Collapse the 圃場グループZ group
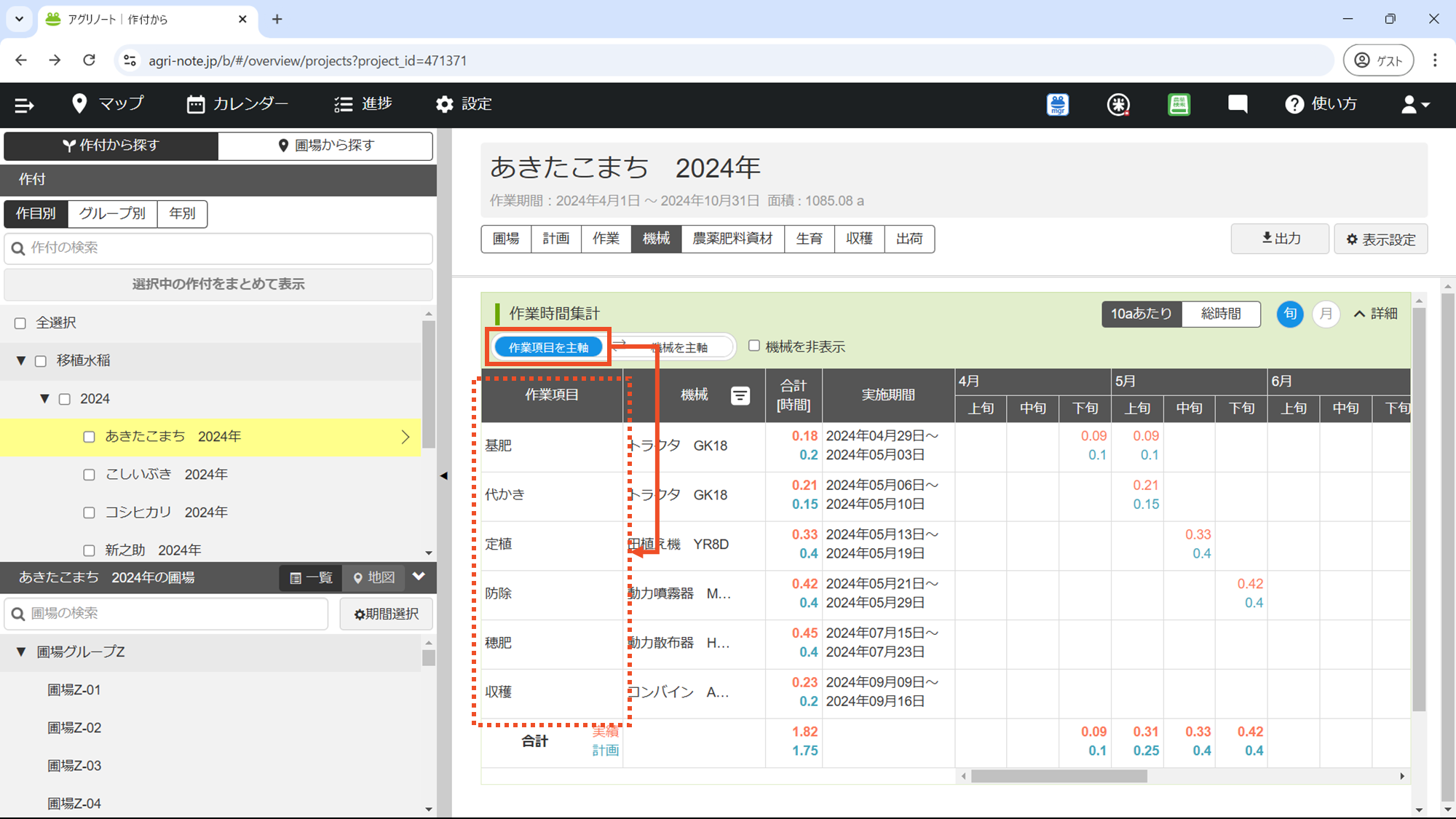Screen dimensions: 1456x819 (21, 652)
